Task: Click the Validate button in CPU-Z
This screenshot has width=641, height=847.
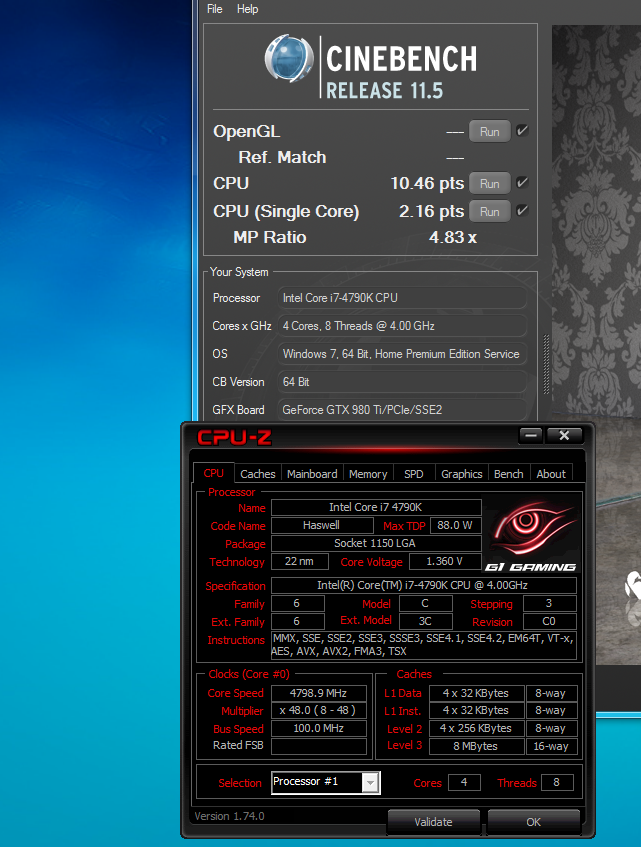Action: click(433, 822)
